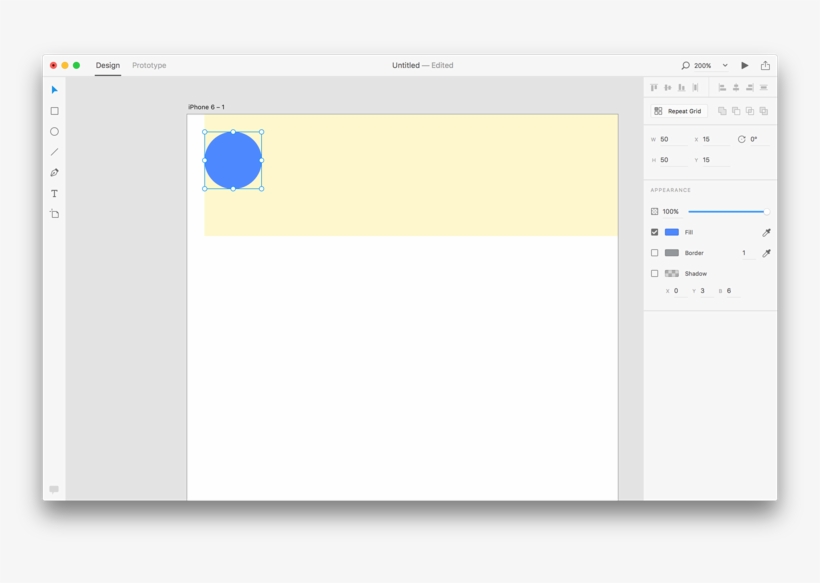The width and height of the screenshot is (820, 583).
Task: Select the Pen tool
Action: 54,172
